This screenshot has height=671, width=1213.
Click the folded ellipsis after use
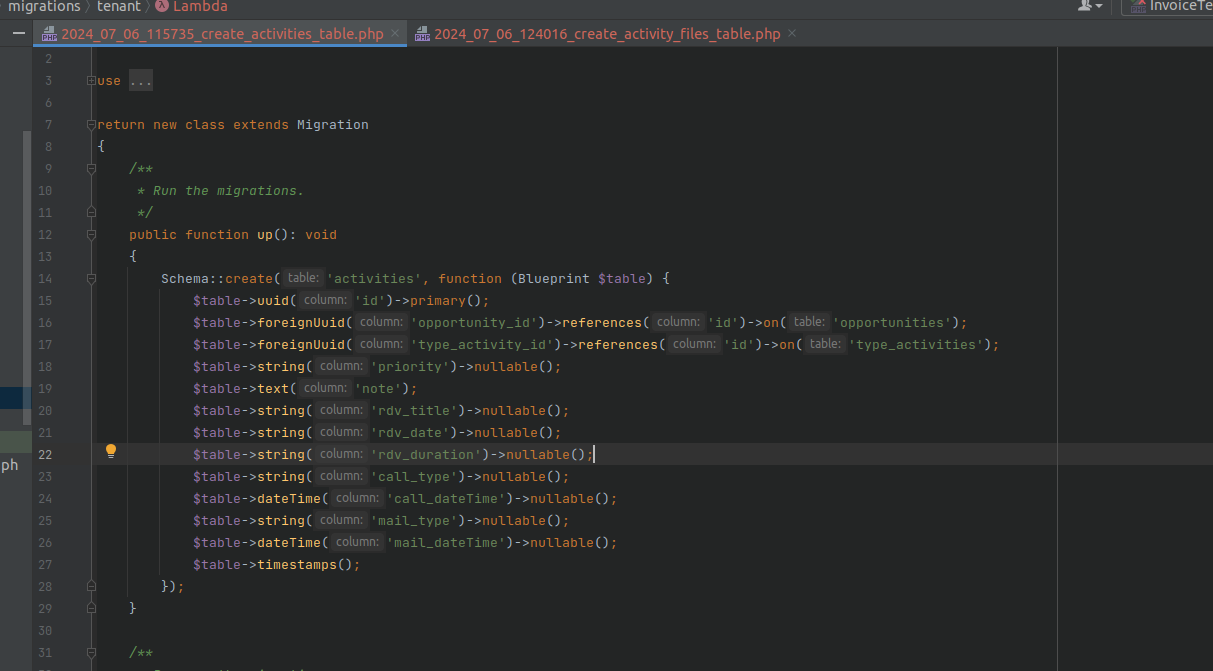click(x=141, y=81)
